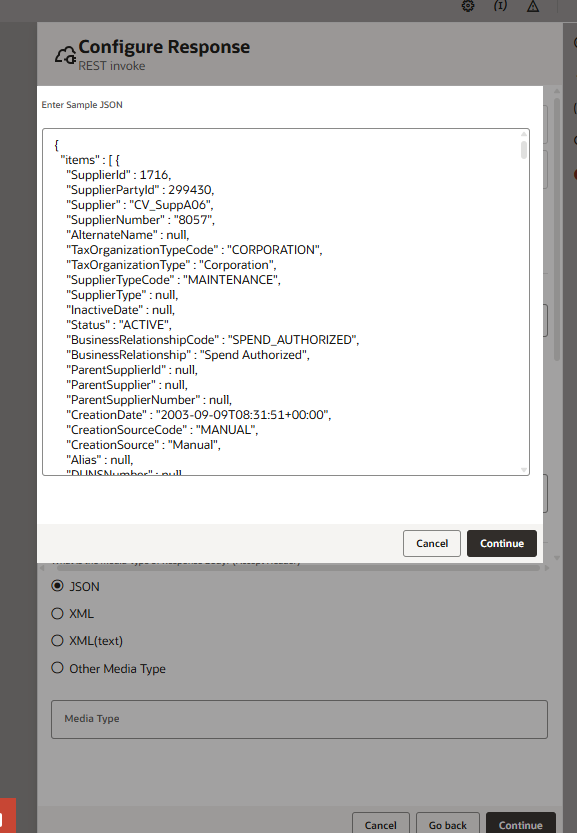
Task: Click into the Media Type input field
Action: click(299, 719)
